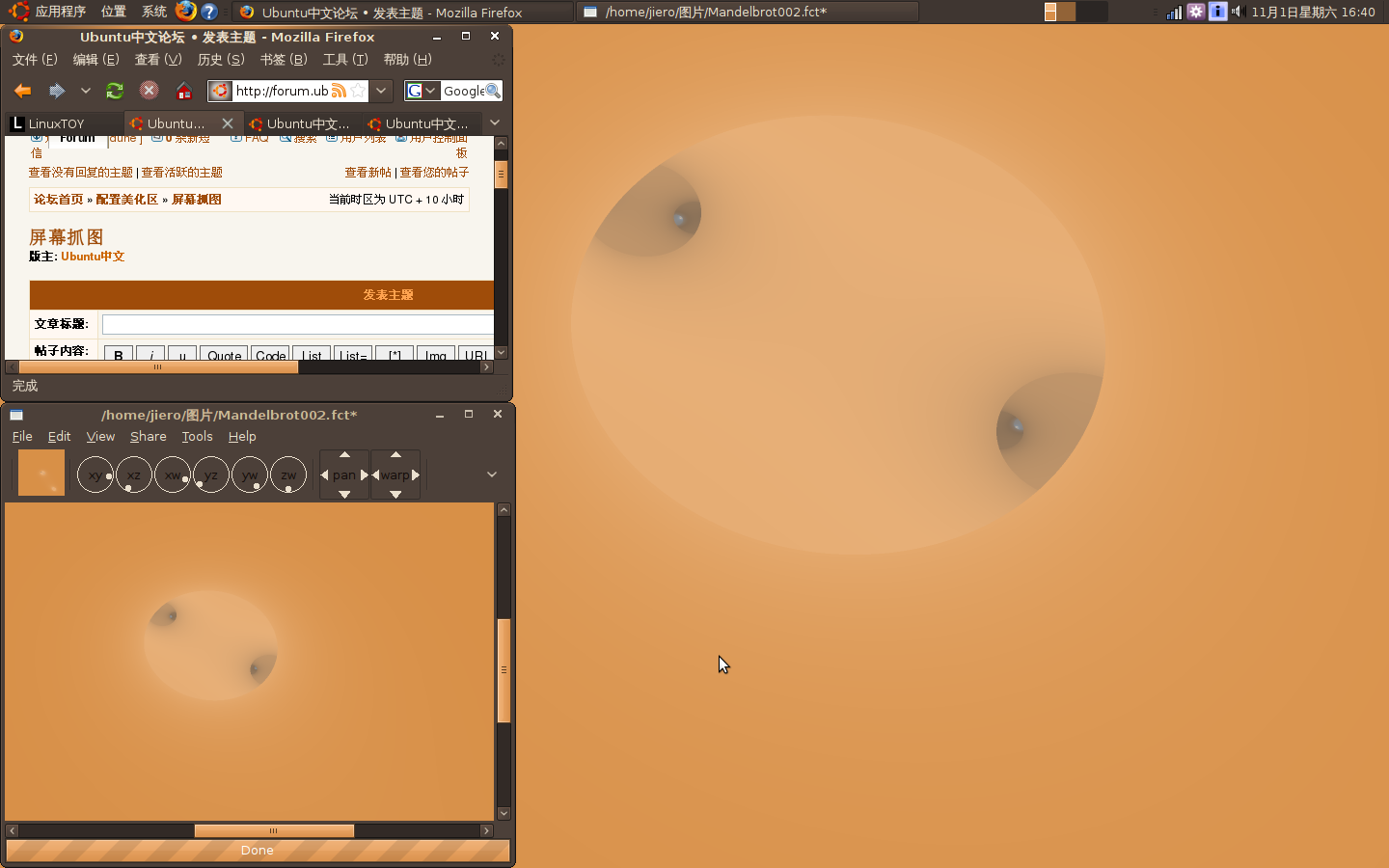Switch workspace using the panel workspace switcher
Screen dimensions: 1389x868
(1075, 12)
